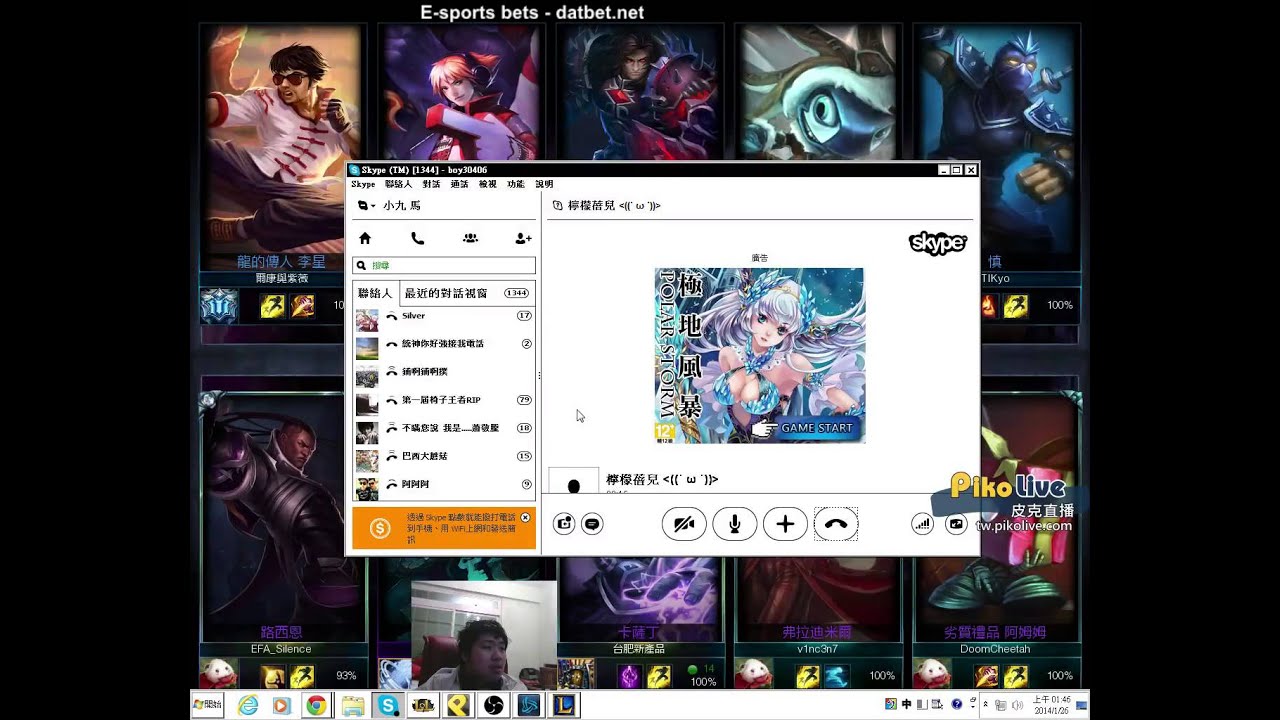Open the 功能 menu
Screen dimensions: 1280x720
515,184
